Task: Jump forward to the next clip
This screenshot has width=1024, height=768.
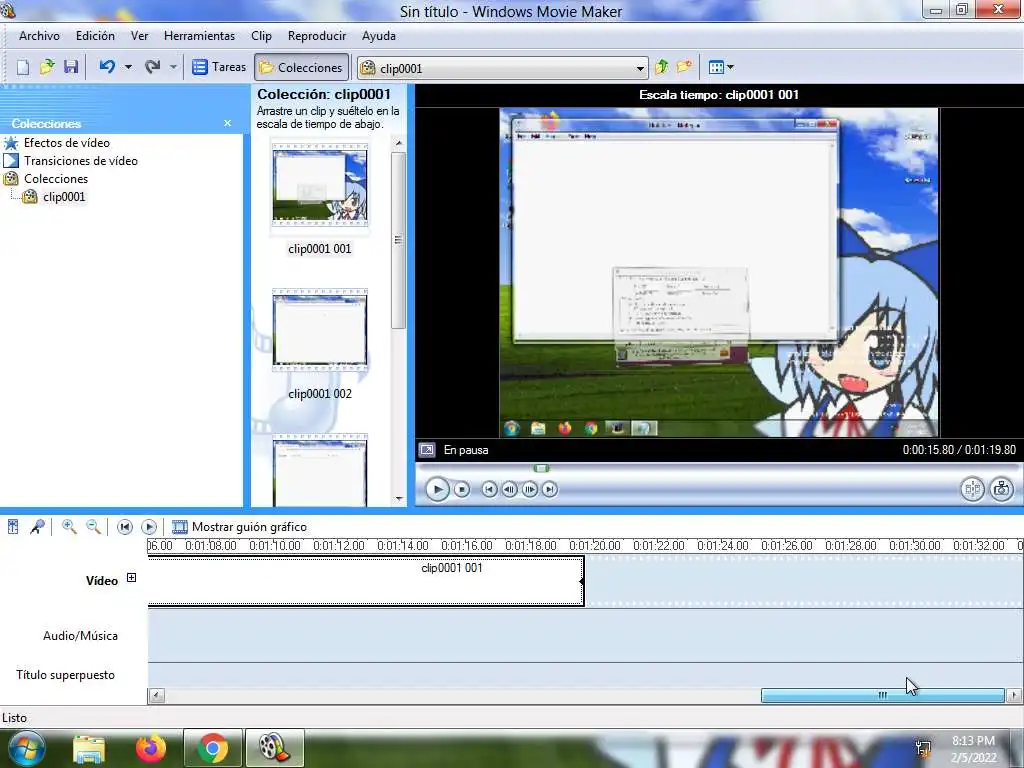Action: point(550,489)
